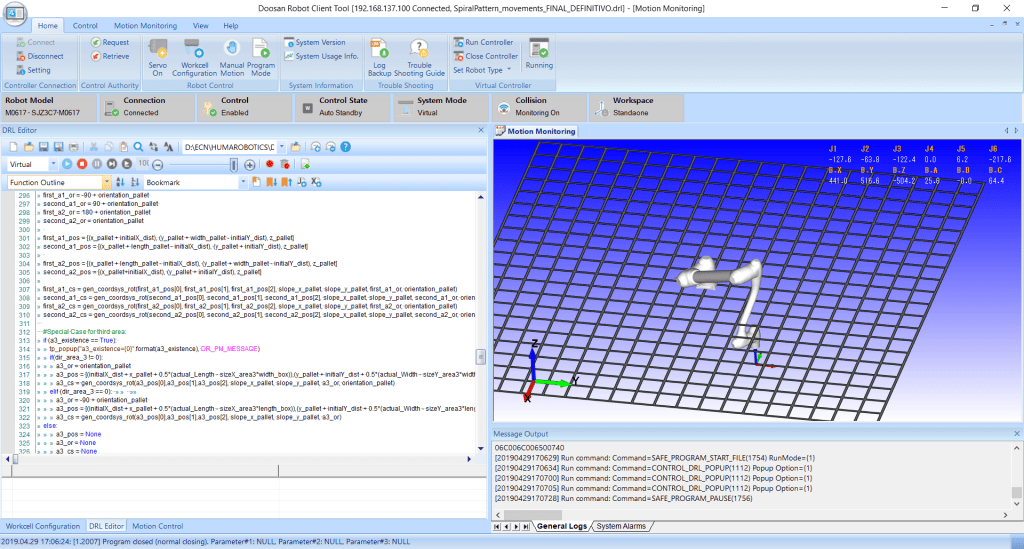Viewport: 1024px width, 549px height.
Task: Click the code editor vertical scrollbar thumb
Action: point(481,356)
